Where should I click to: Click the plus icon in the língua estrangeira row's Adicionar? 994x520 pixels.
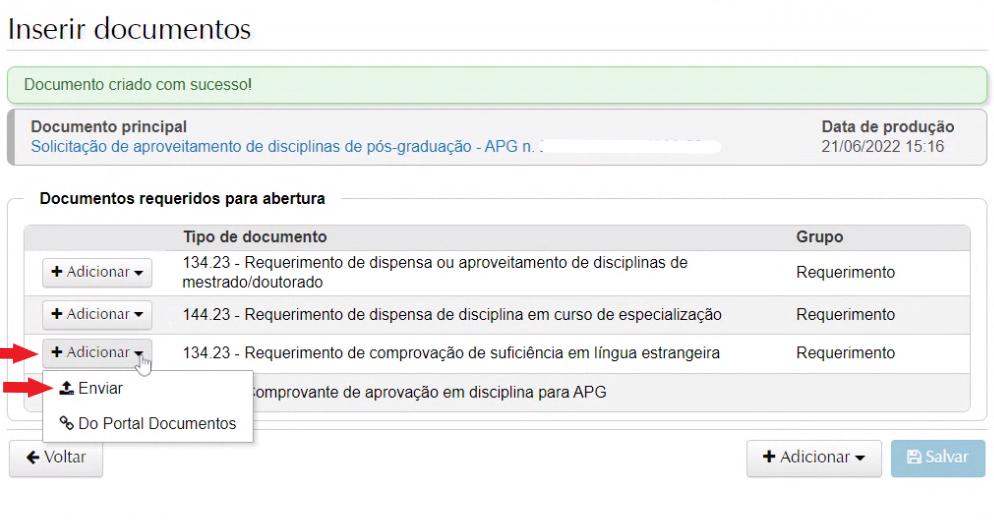(57, 352)
